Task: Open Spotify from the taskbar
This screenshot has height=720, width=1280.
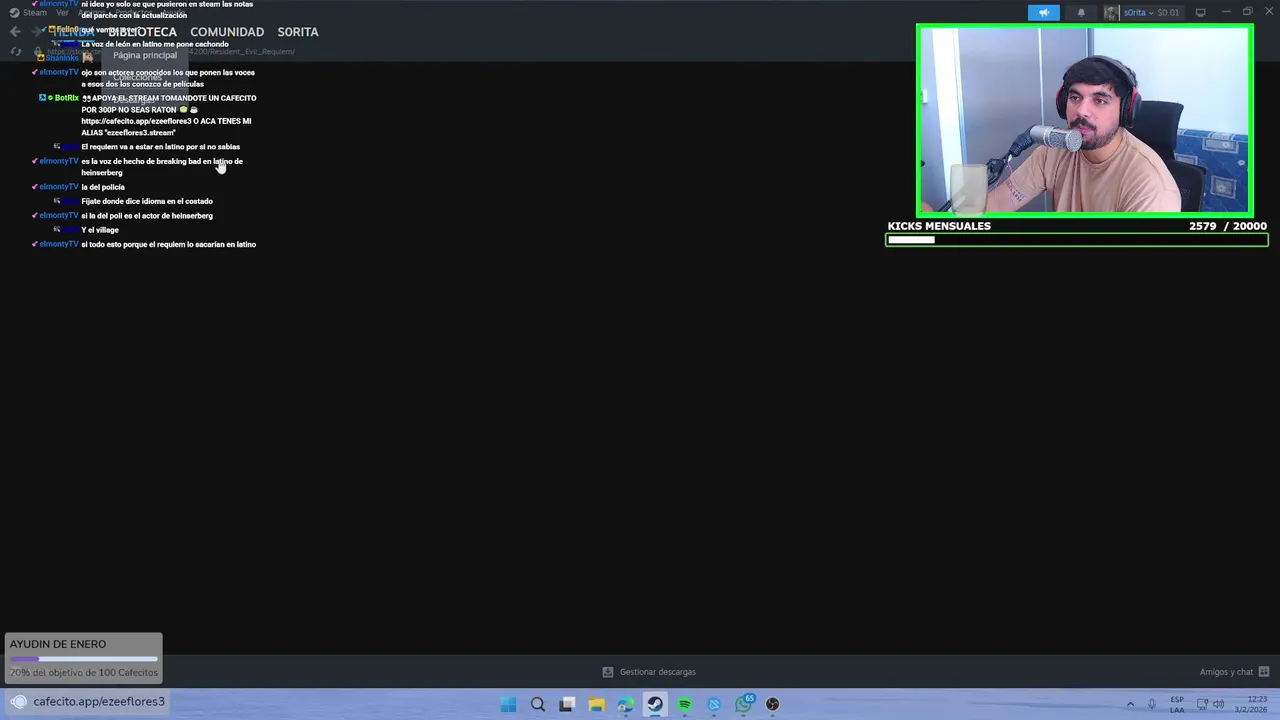Action: 684,704
